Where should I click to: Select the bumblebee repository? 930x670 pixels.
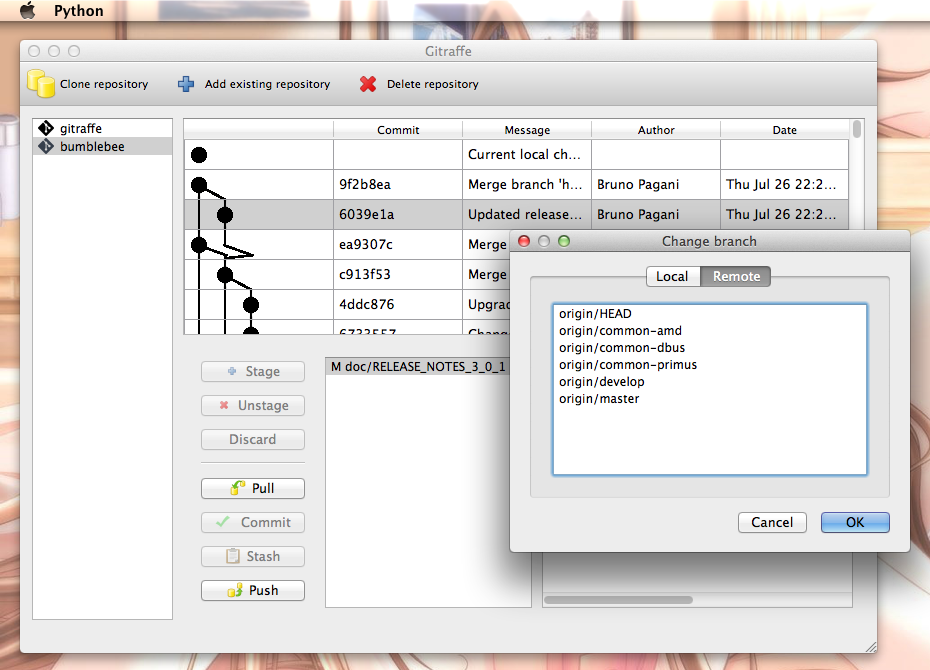pyautogui.click(x=103, y=146)
